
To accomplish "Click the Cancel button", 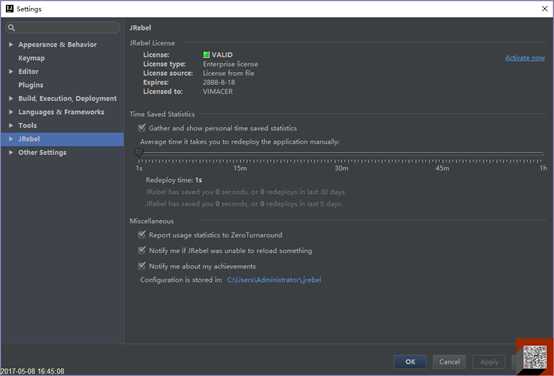I will 449,362.
